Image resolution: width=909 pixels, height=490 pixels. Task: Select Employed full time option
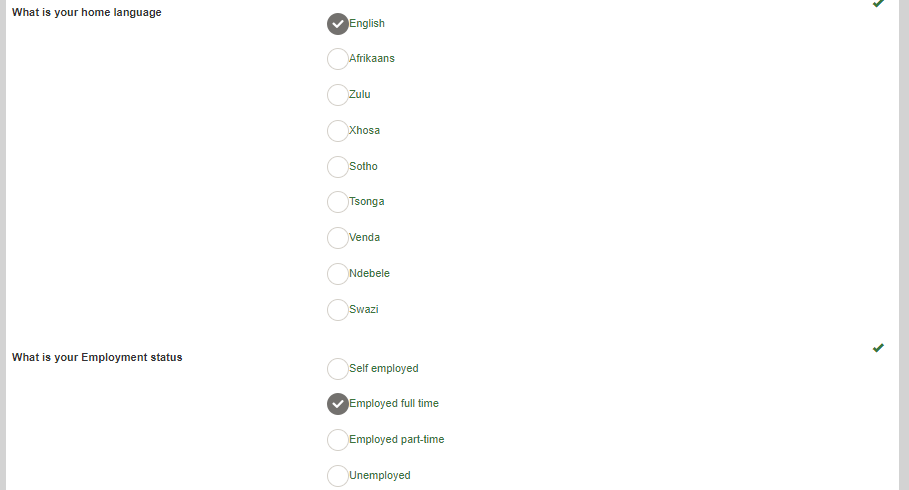point(337,404)
